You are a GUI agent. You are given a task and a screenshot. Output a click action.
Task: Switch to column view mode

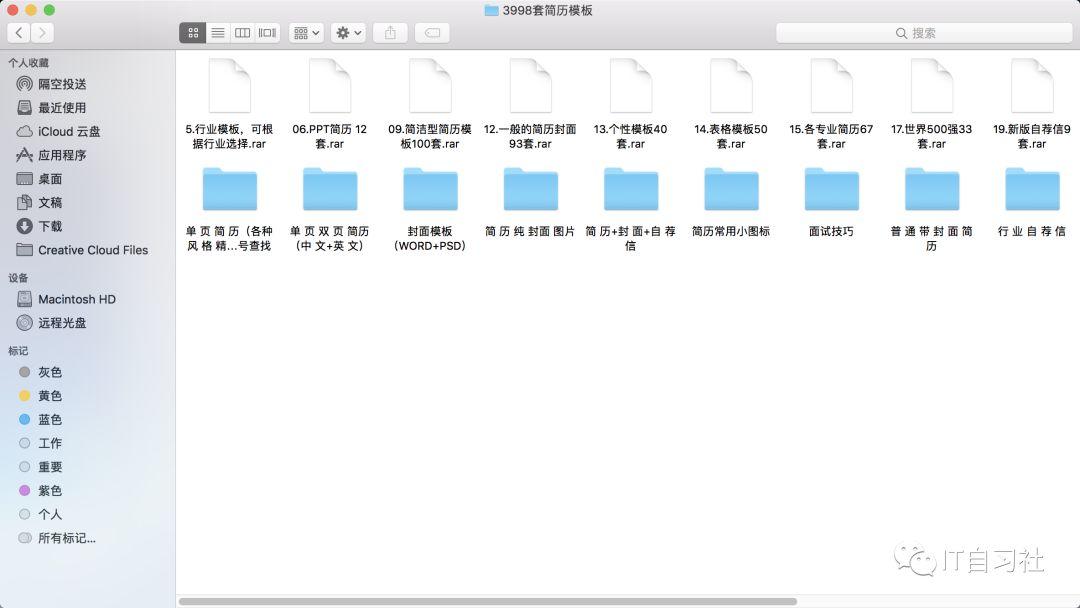coord(242,32)
